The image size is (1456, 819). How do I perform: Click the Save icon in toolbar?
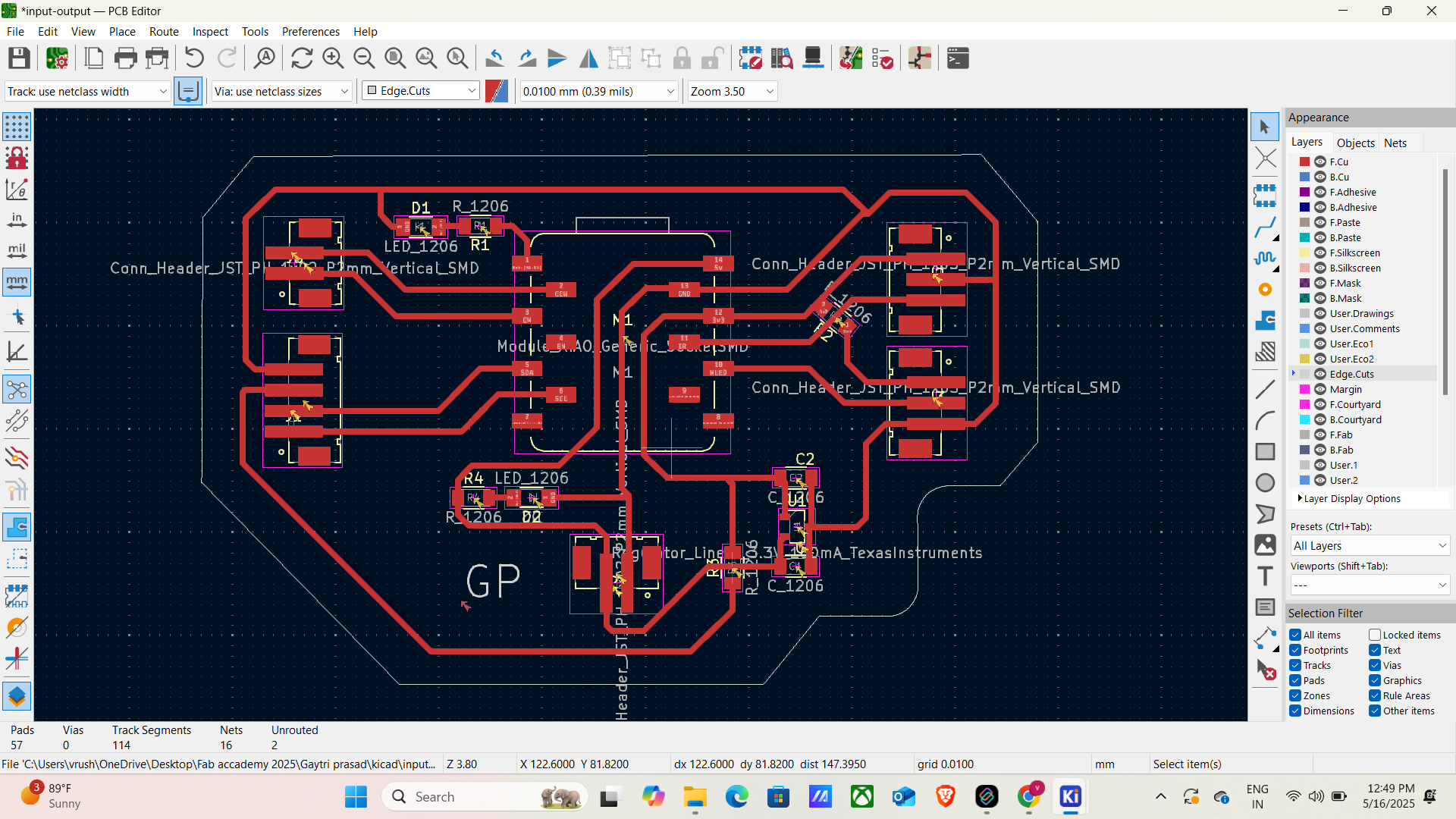pyautogui.click(x=19, y=58)
